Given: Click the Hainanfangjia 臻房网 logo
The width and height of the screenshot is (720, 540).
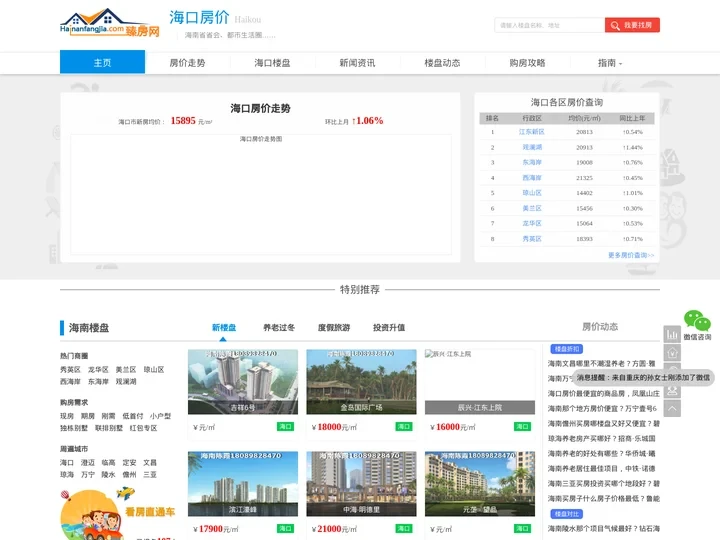Looking at the screenshot, I should tap(110, 23).
